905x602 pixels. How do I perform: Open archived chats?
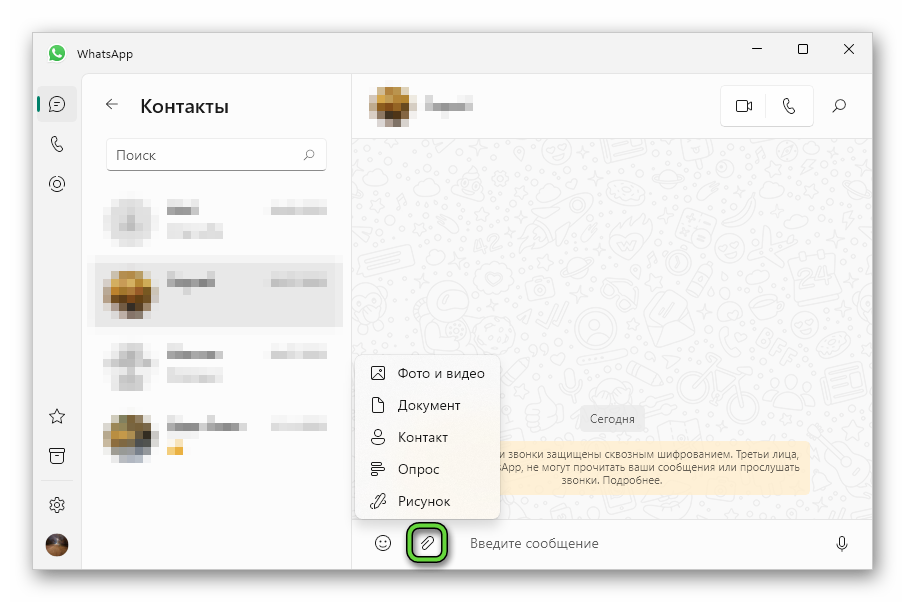pos(57,456)
